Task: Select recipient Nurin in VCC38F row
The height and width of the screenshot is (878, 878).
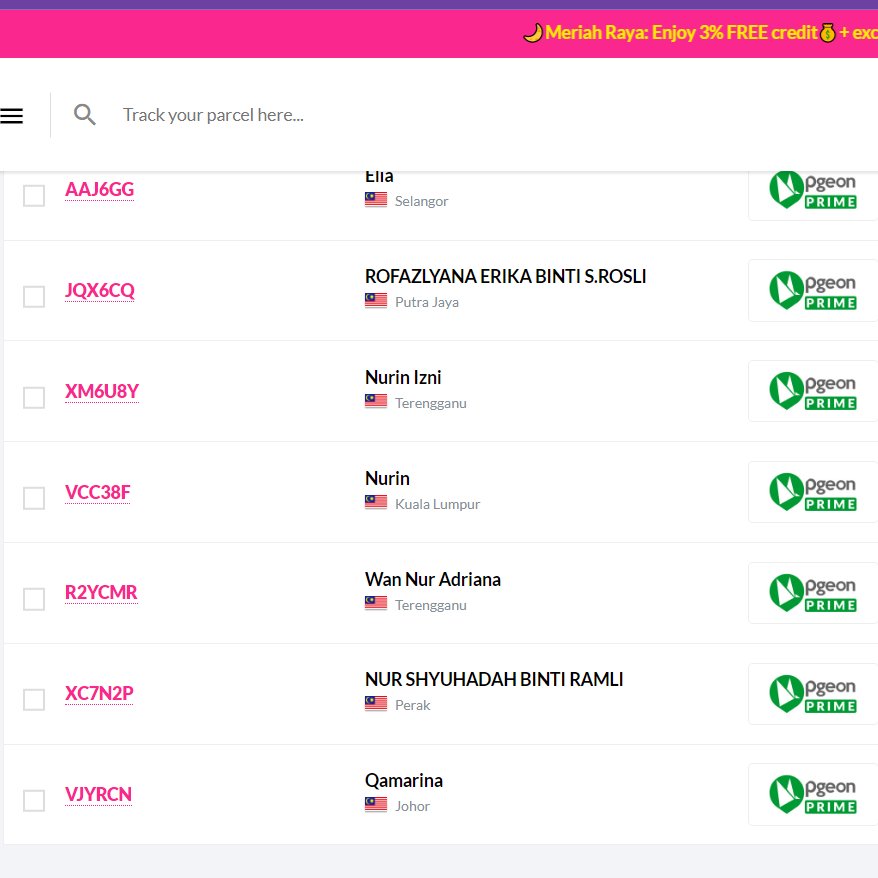Action: 387,478
